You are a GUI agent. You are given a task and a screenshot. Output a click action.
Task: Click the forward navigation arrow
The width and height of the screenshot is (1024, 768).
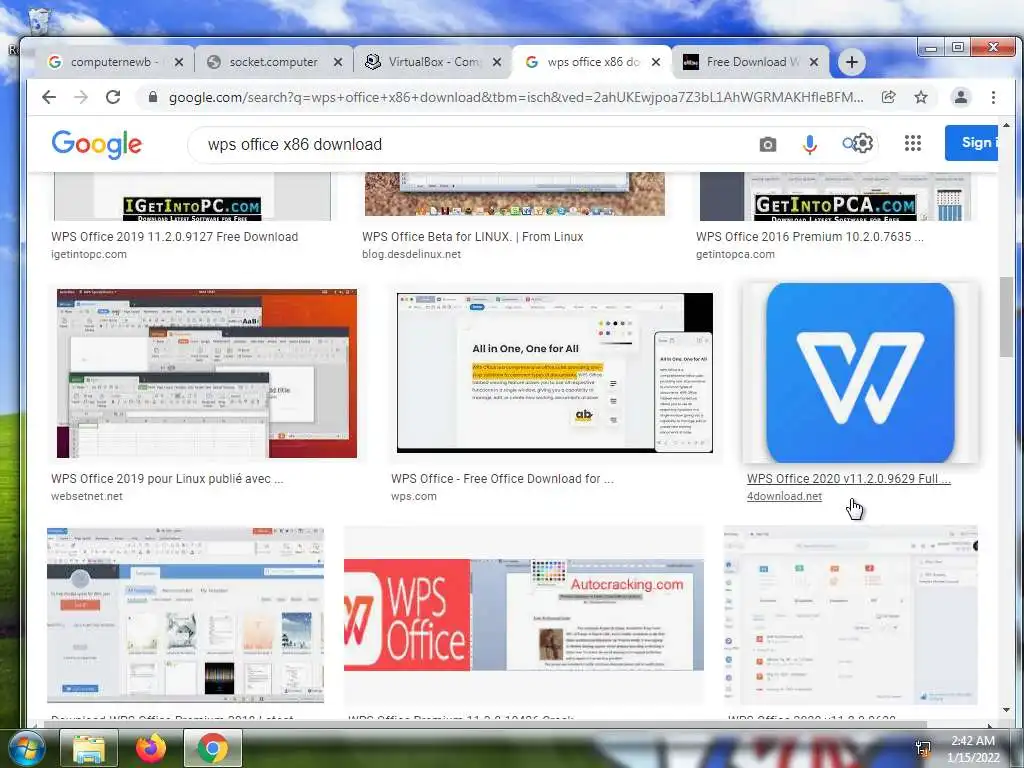click(81, 97)
